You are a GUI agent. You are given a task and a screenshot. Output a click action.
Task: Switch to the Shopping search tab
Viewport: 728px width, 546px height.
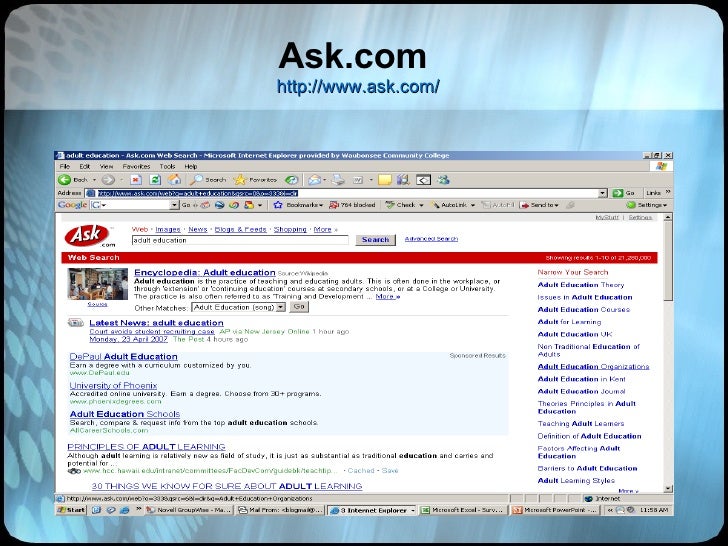point(290,229)
